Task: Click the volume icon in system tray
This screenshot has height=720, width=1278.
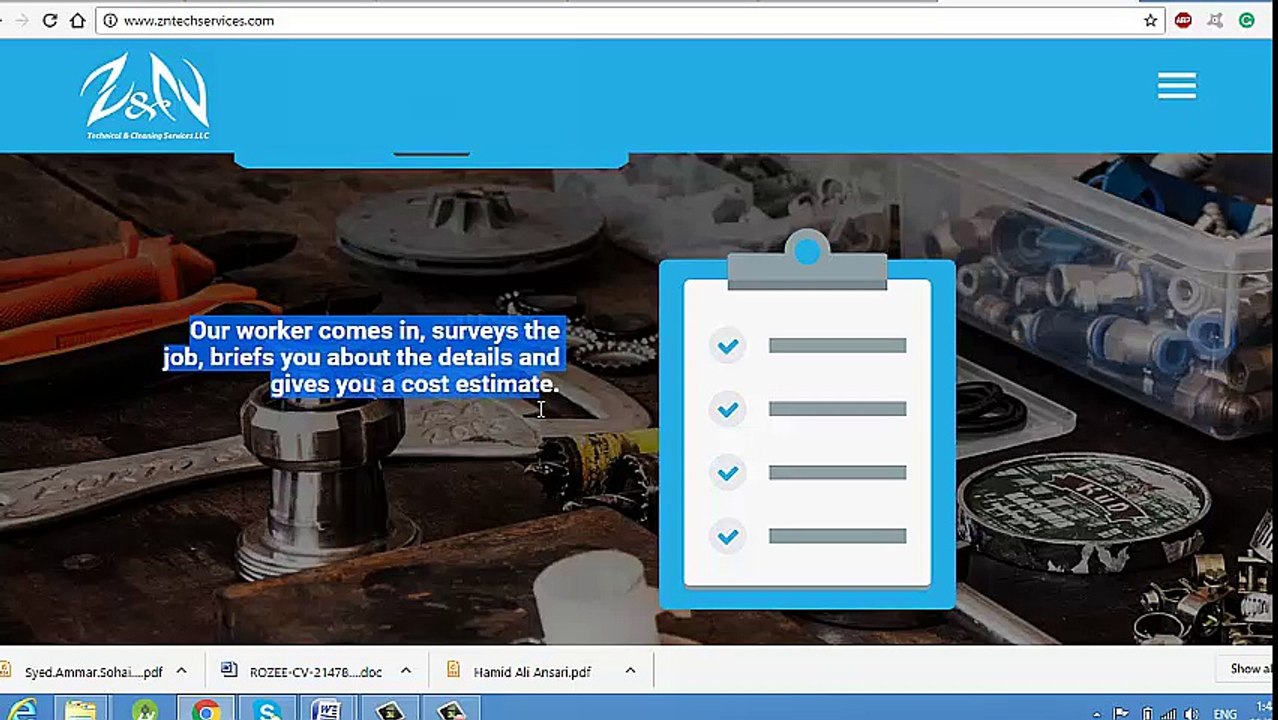Action: (x=1190, y=713)
